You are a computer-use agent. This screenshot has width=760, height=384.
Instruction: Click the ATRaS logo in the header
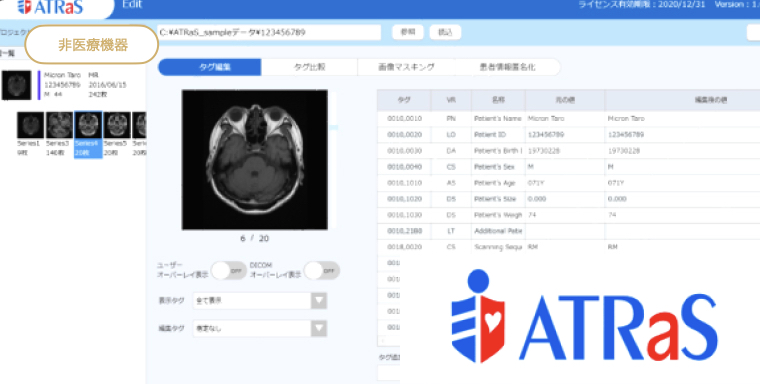click(50, 7)
